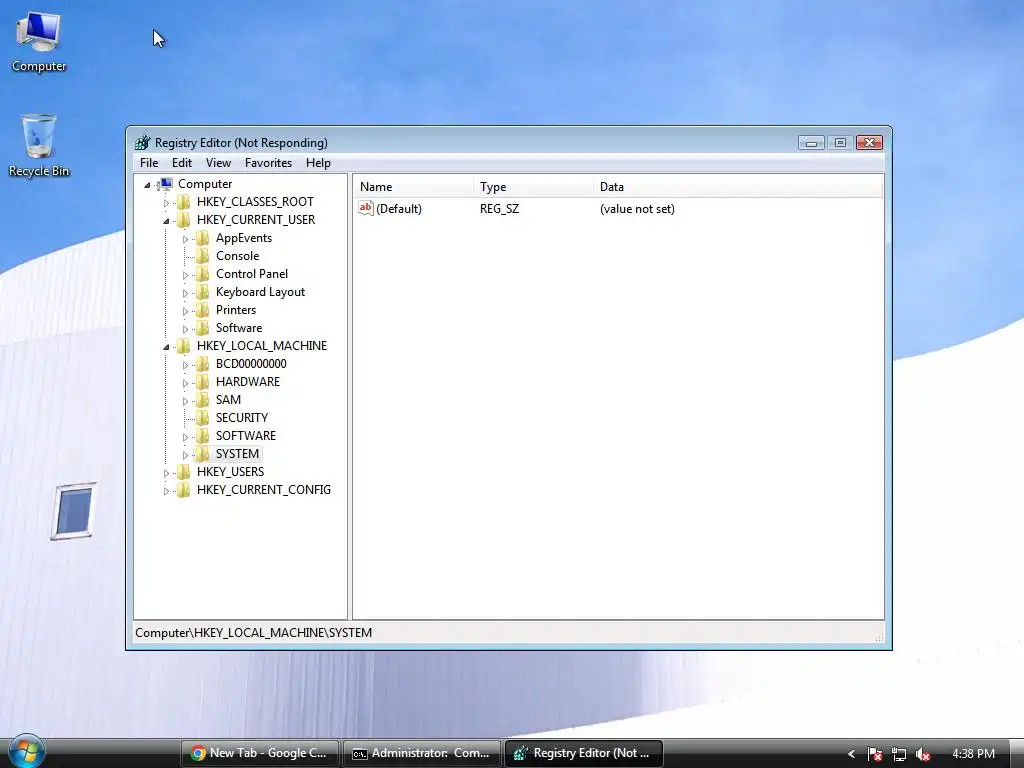The width and height of the screenshot is (1024, 768).
Task: Maximize the Registry Editor window
Action: pos(840,142)
